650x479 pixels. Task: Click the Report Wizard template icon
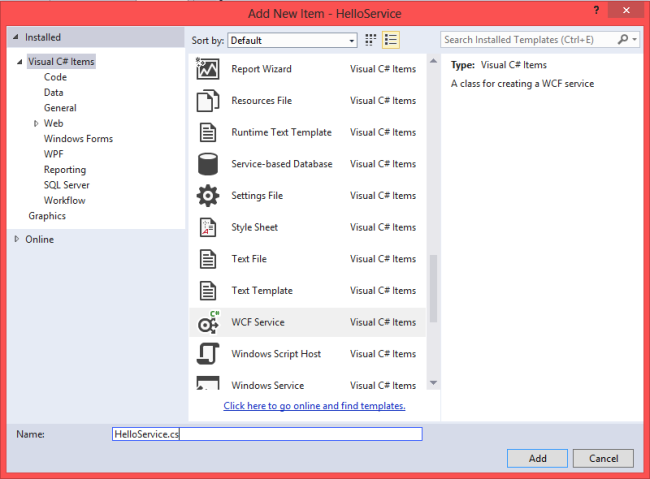click(207, 68)
